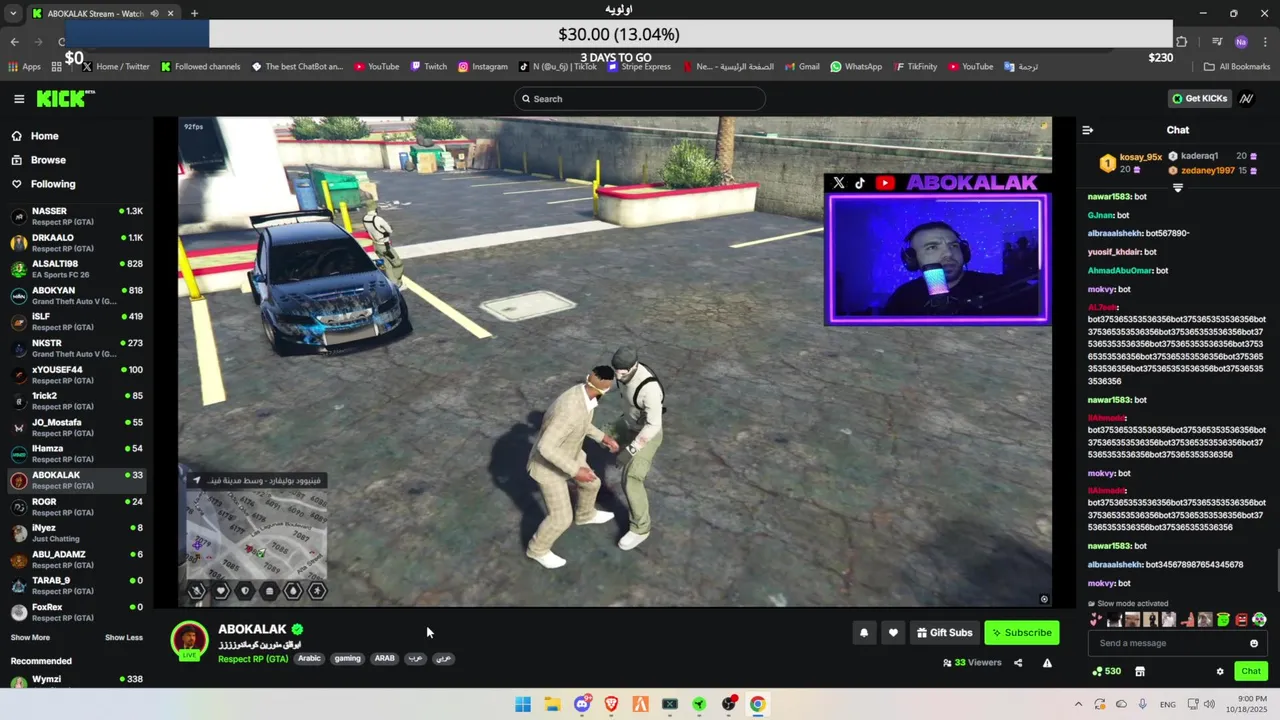Image resolution: width=1280 pixels, height=720 pixels.
Task: Click the search input field
Action: point(640,99)
